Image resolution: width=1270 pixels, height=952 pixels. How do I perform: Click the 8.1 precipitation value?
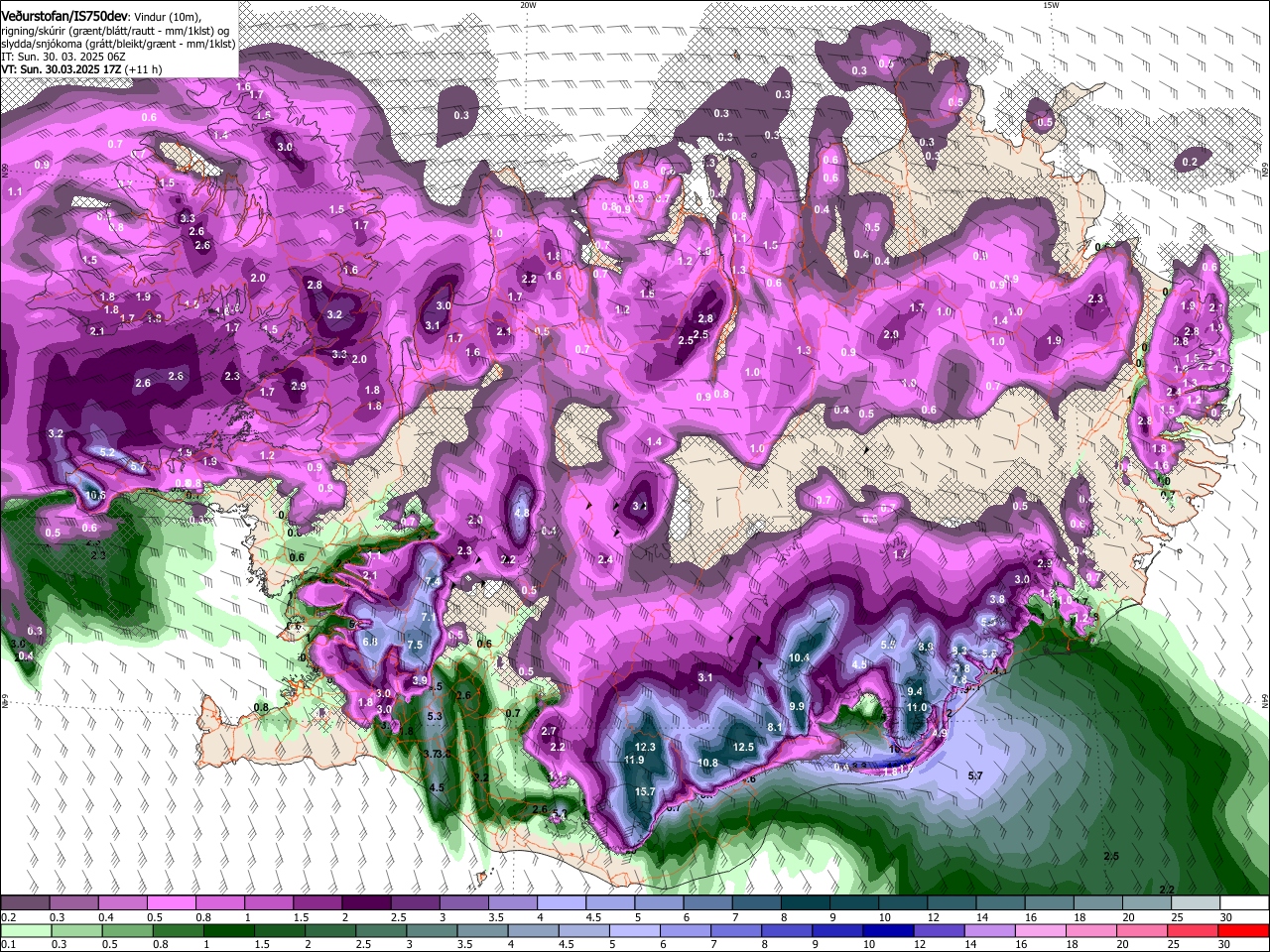tap(776, 727)
